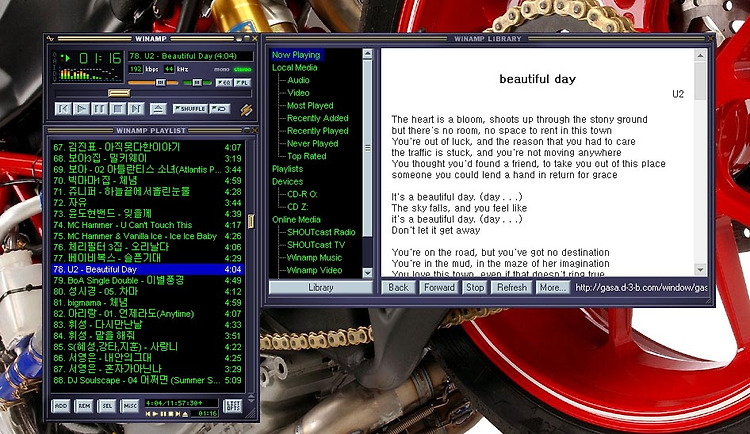Click mini play button in playlist footer
This screenshot has width=750, height=434.
[x=155, y=414]
